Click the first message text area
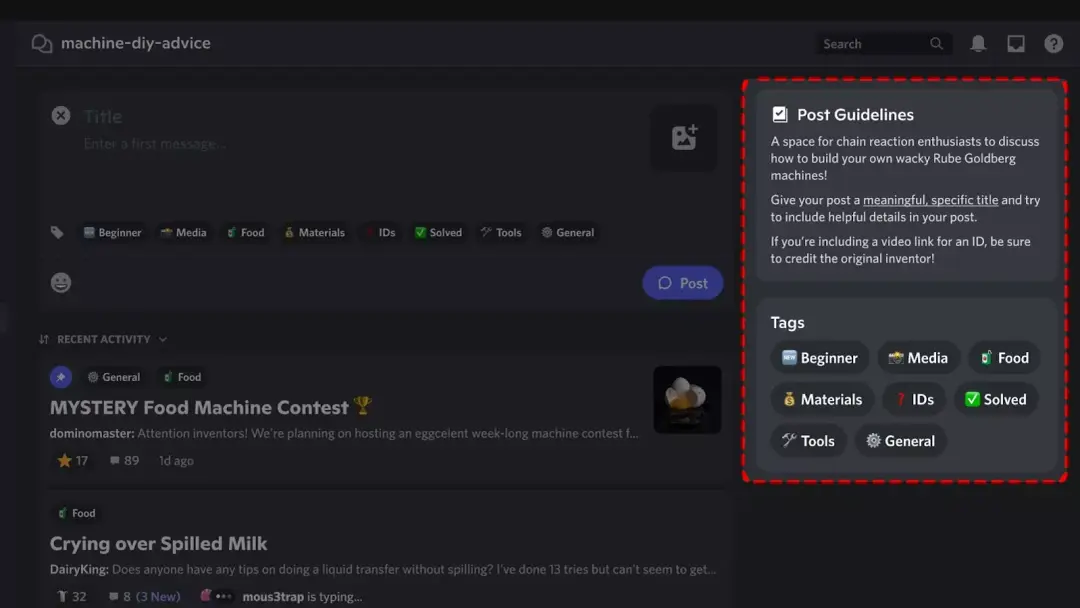 coord(155,144)
